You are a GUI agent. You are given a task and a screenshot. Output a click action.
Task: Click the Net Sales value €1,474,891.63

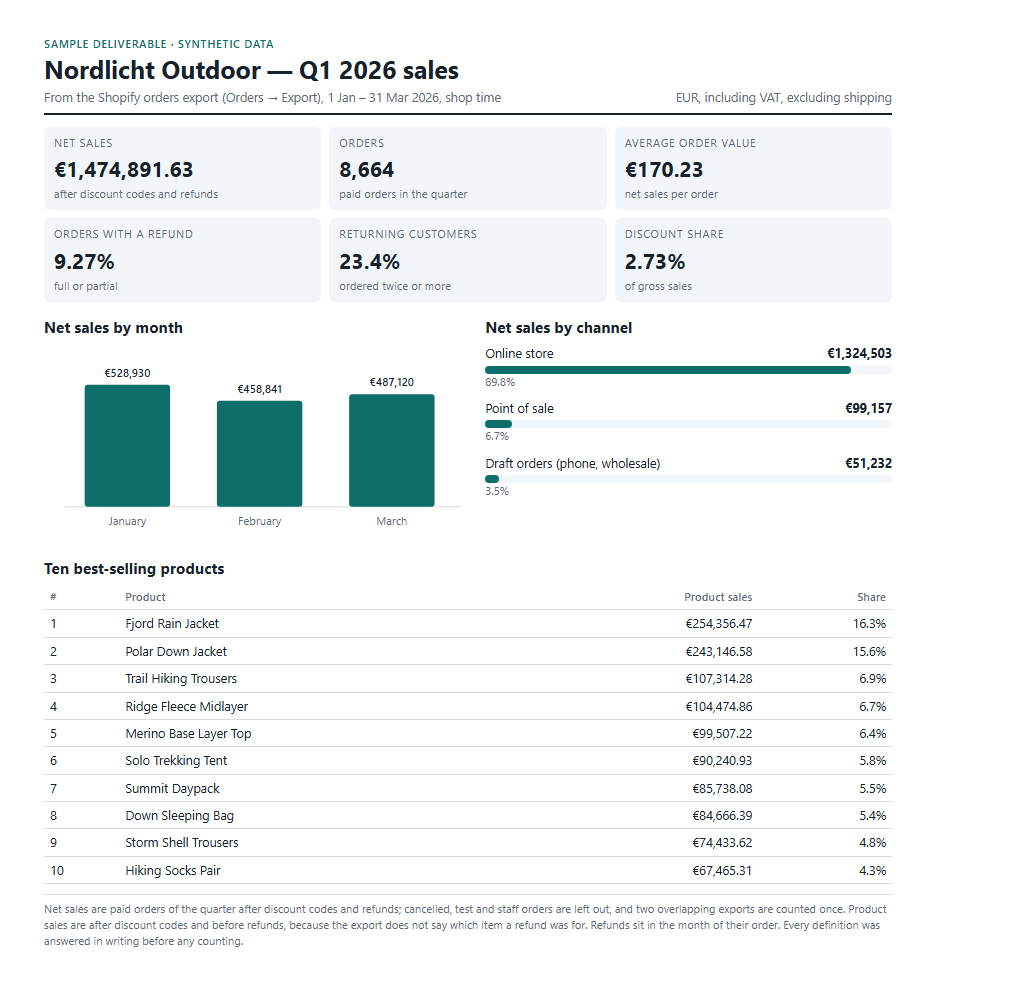point(123,170)
